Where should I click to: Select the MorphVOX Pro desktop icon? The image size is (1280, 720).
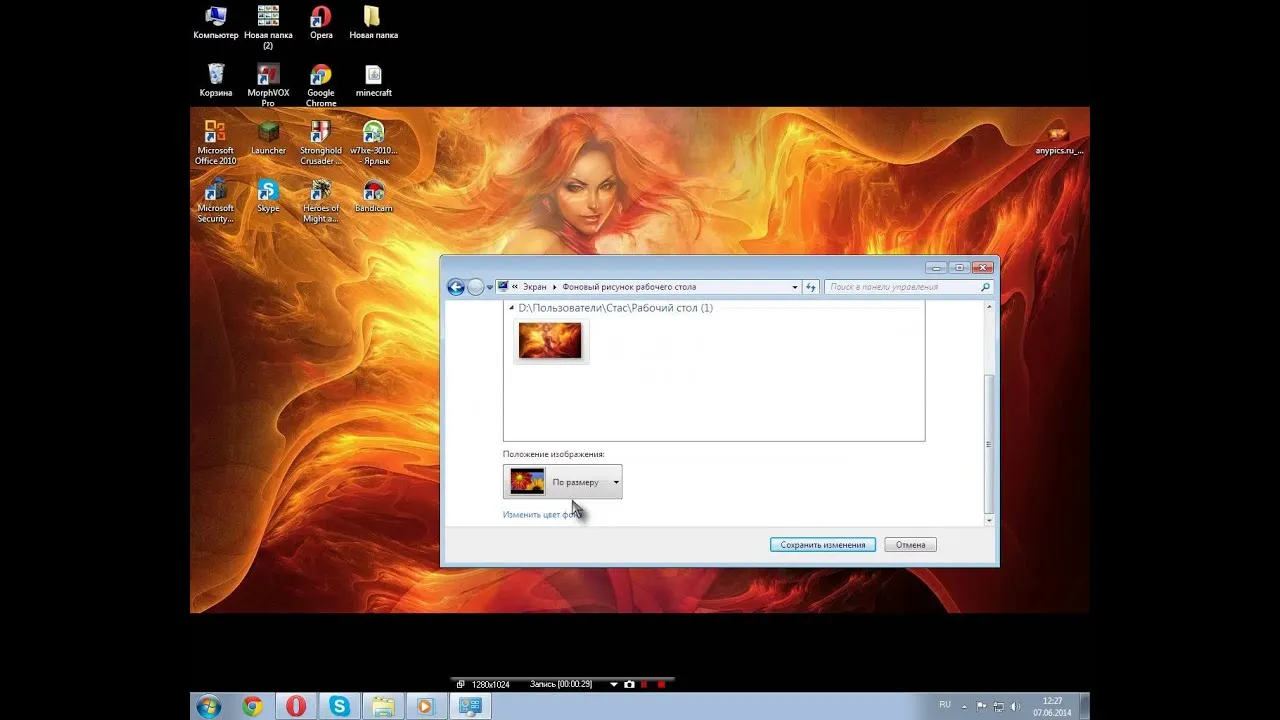tap(268, 85)
